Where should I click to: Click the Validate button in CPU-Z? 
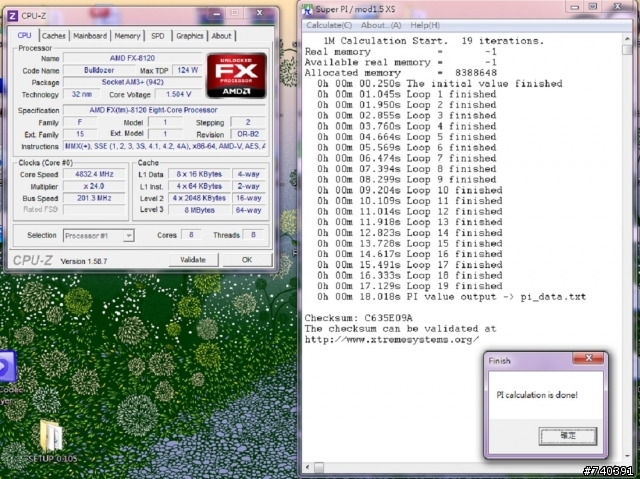[193, 260]
